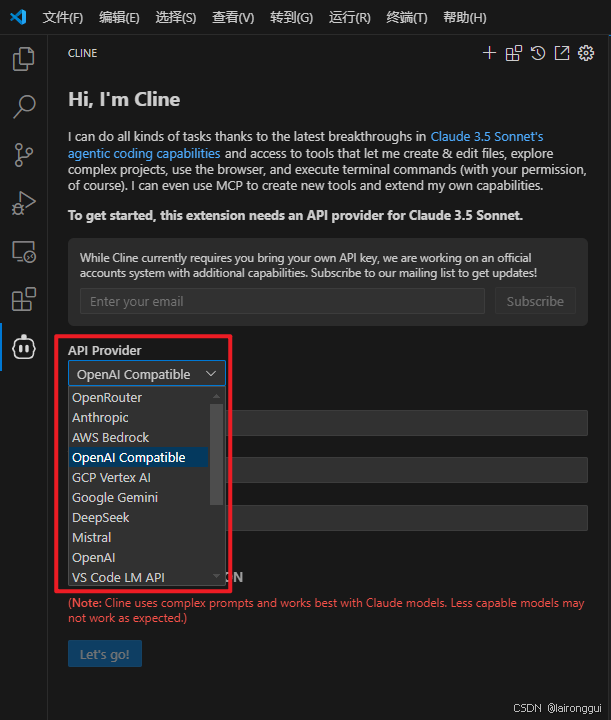
Task: Open Source Control view
Action: [23, 155]
